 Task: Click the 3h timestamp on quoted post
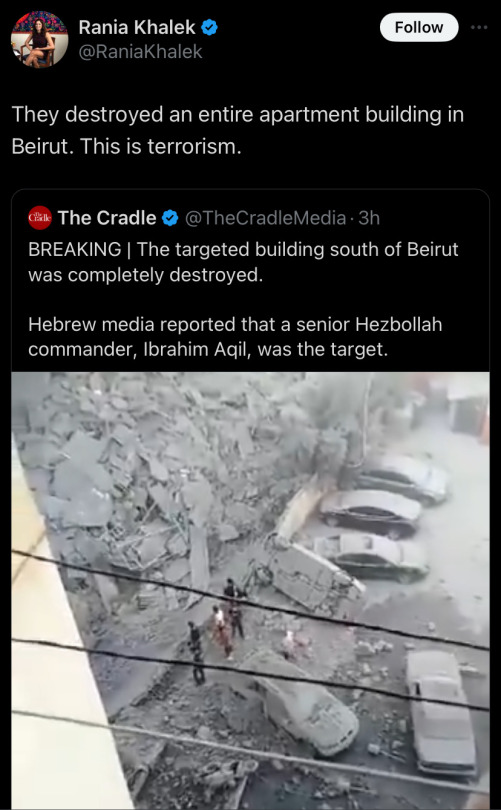point(369,218)
